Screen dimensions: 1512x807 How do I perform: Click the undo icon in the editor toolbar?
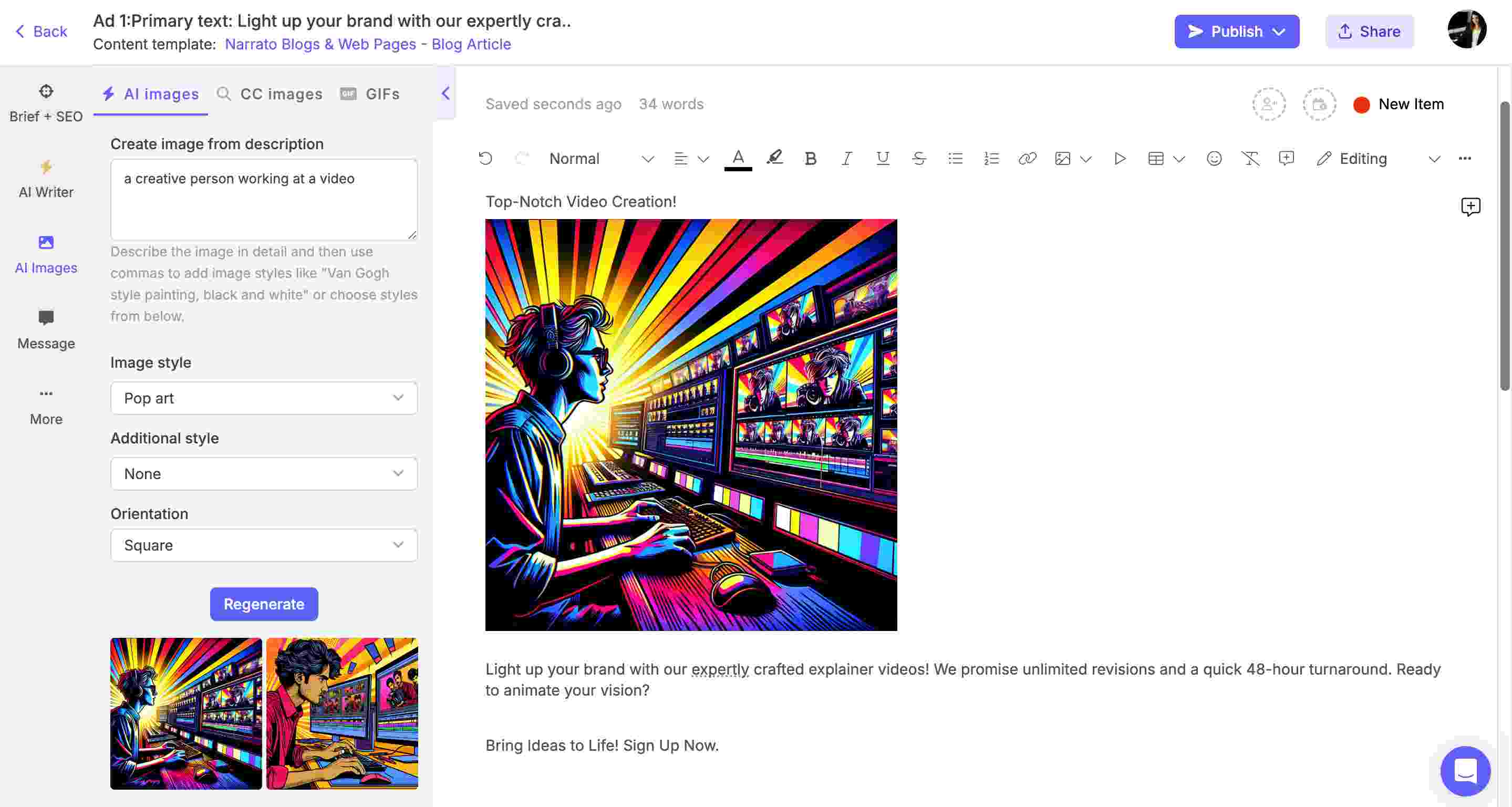coord(485,159)
